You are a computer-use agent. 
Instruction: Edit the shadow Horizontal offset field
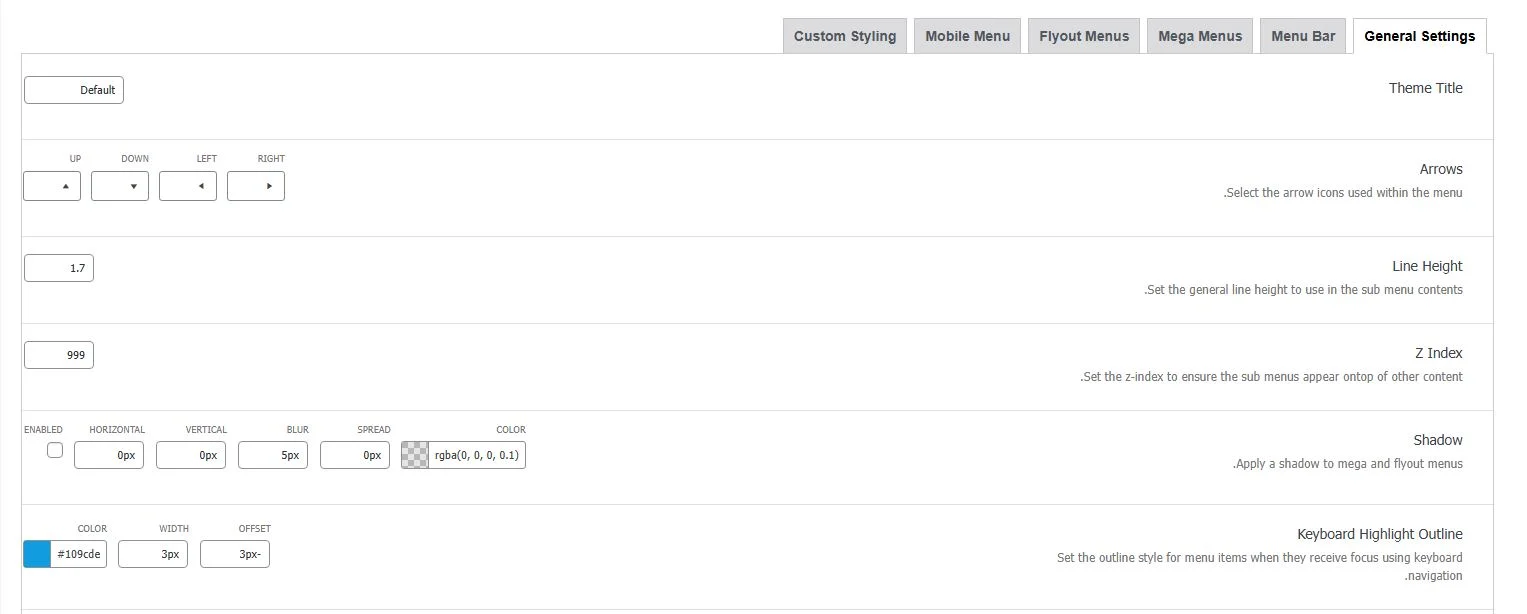[109, 455]
